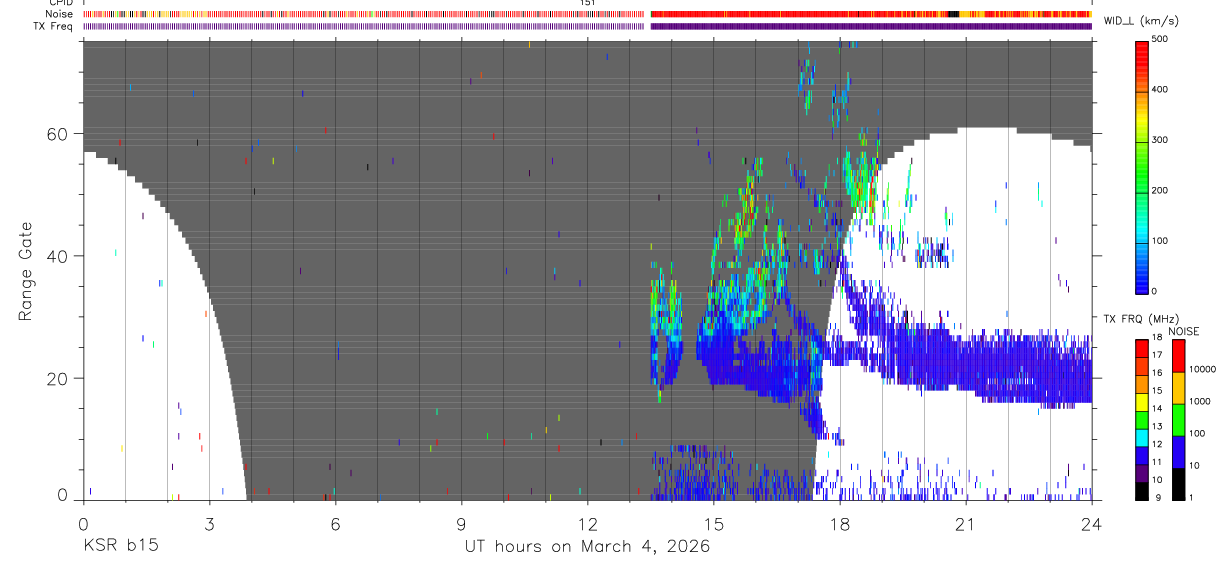Screen dimensions: 1228x567
Task: Click the 24 tick on UT hours axis
Action: point(1092,523)
